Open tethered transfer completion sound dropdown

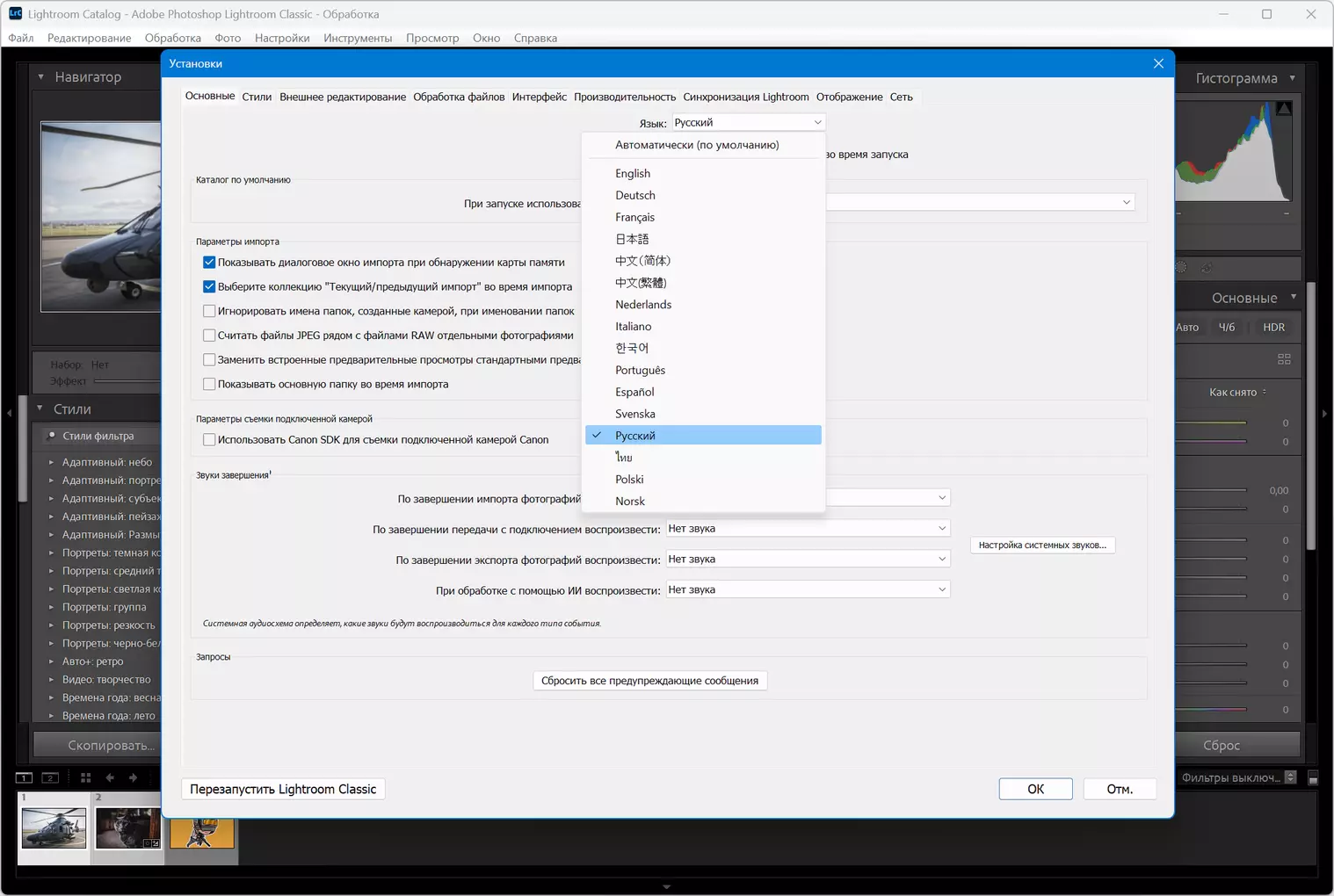808,529
